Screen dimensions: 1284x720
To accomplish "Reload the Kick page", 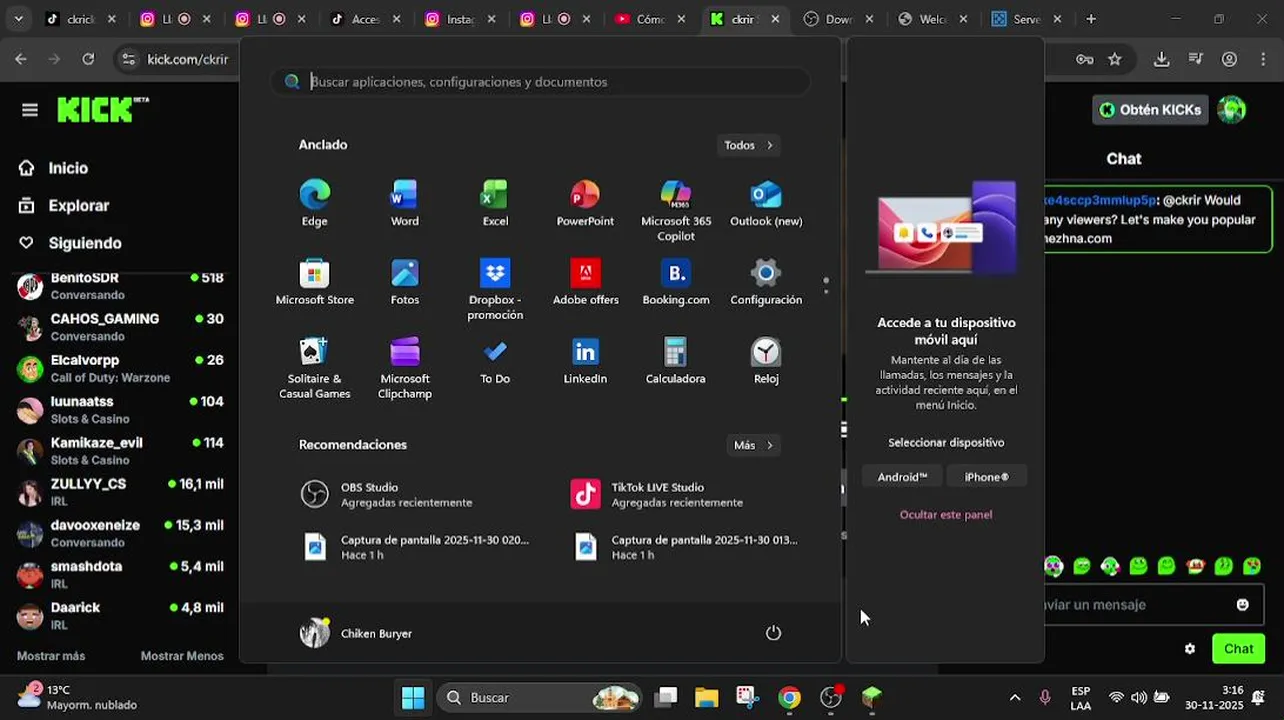I will pyautogui.click(x=88, y=59).
